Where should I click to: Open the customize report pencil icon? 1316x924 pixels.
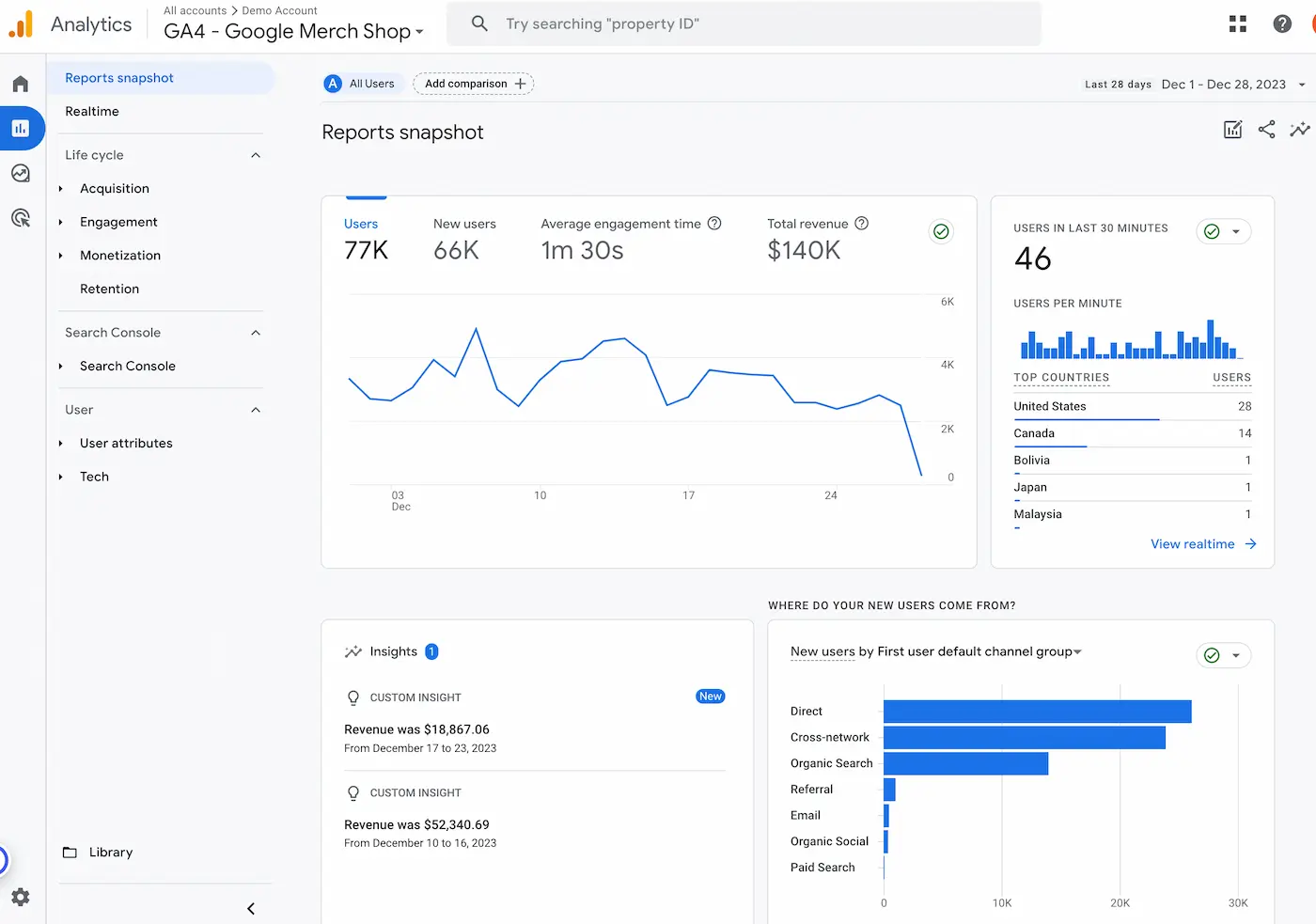1232,130
